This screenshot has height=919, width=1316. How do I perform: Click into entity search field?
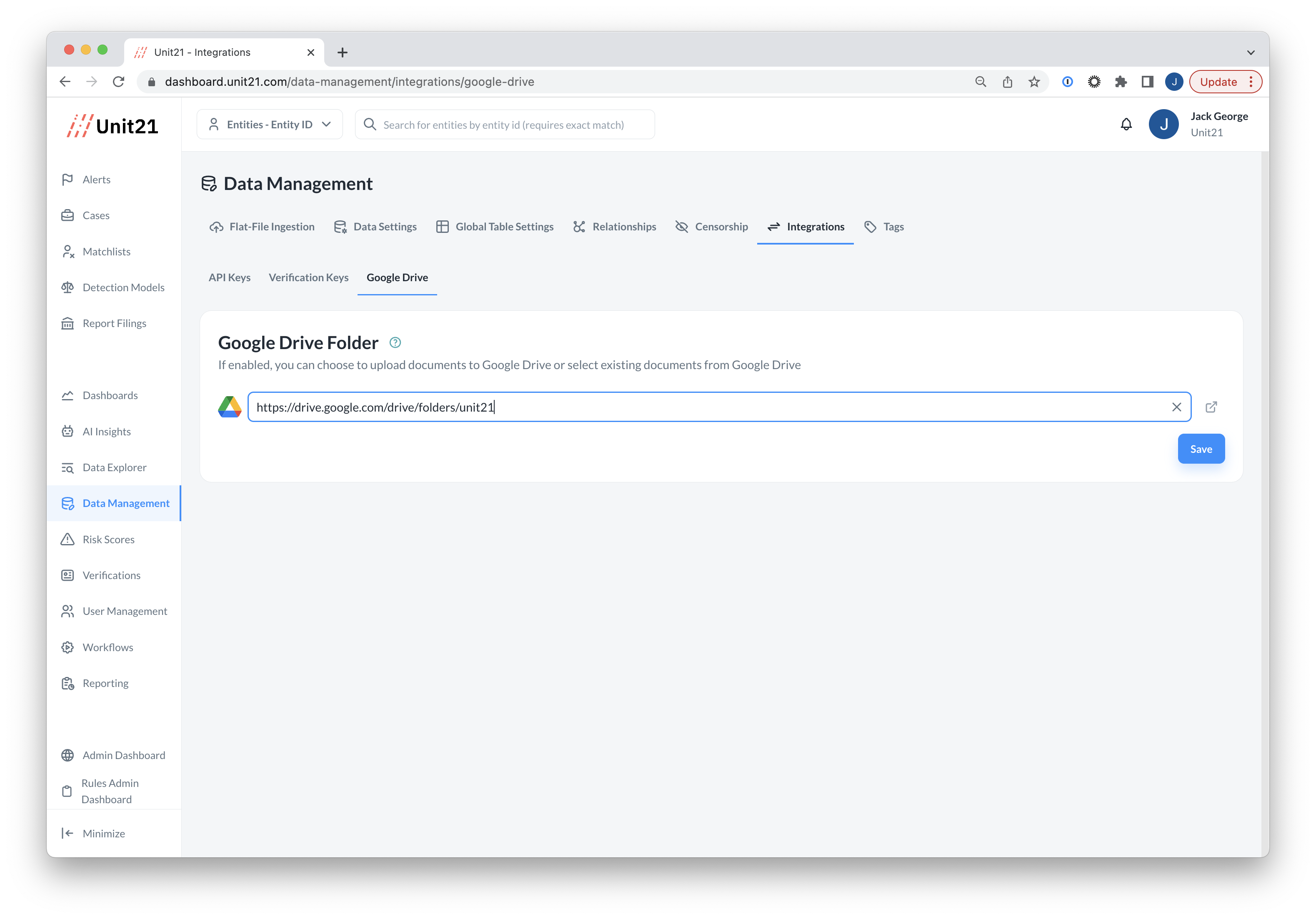point(504,124)
